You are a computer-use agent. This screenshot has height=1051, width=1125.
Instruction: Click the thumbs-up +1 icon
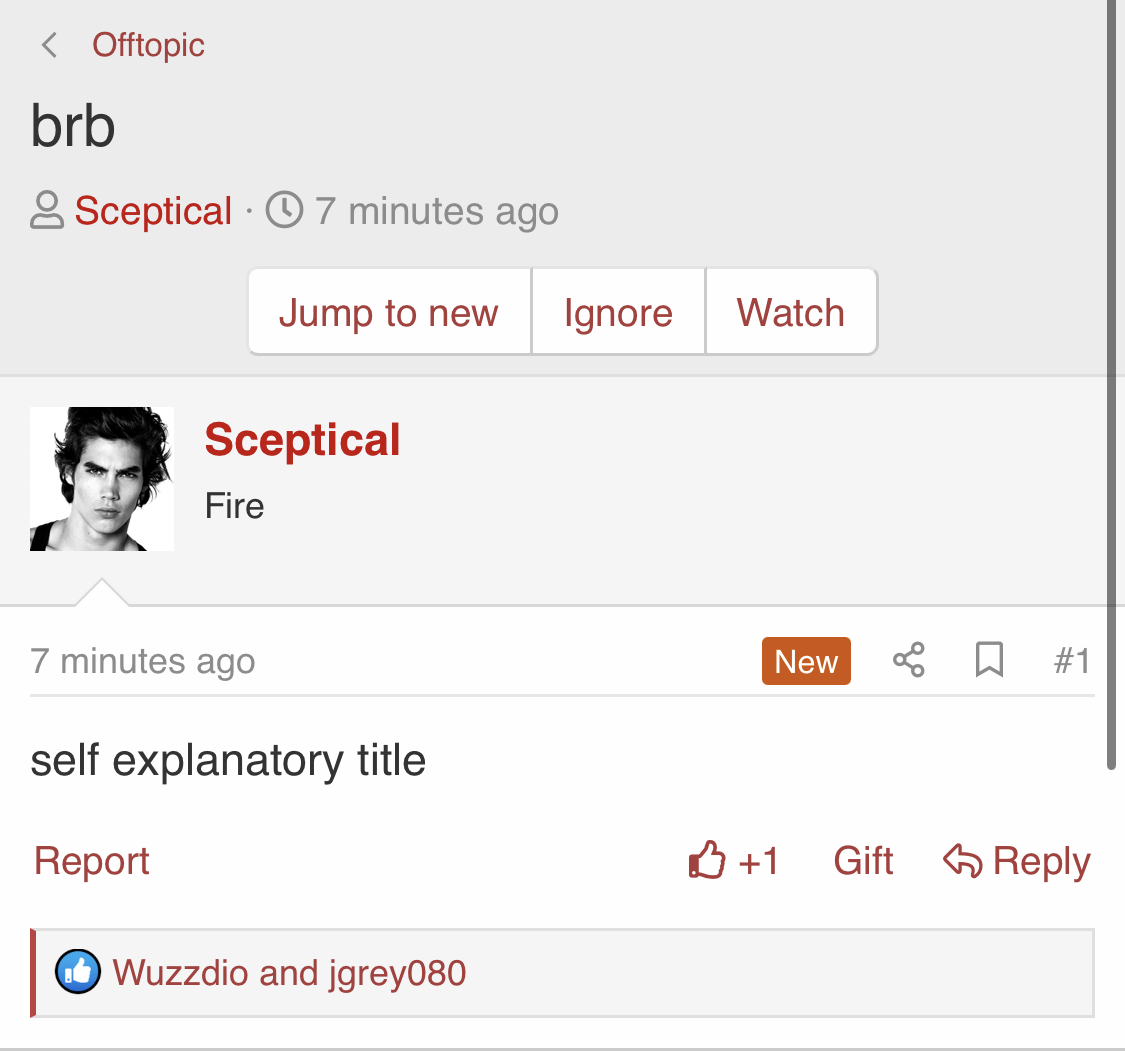click(707, 861)
